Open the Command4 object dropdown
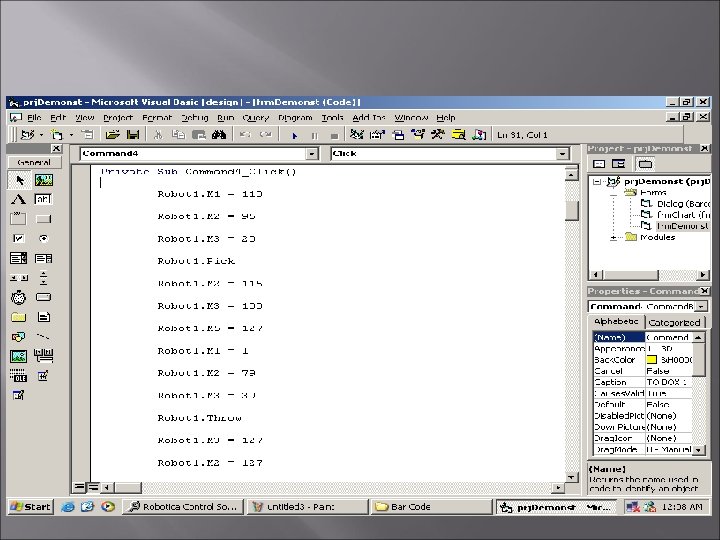The image size is (720, 540). coord(312,154)
